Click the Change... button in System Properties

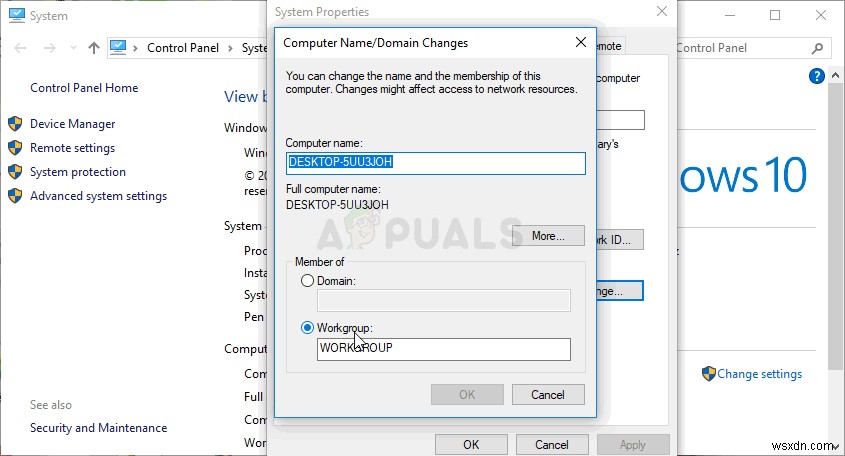(x=620, y=291)
